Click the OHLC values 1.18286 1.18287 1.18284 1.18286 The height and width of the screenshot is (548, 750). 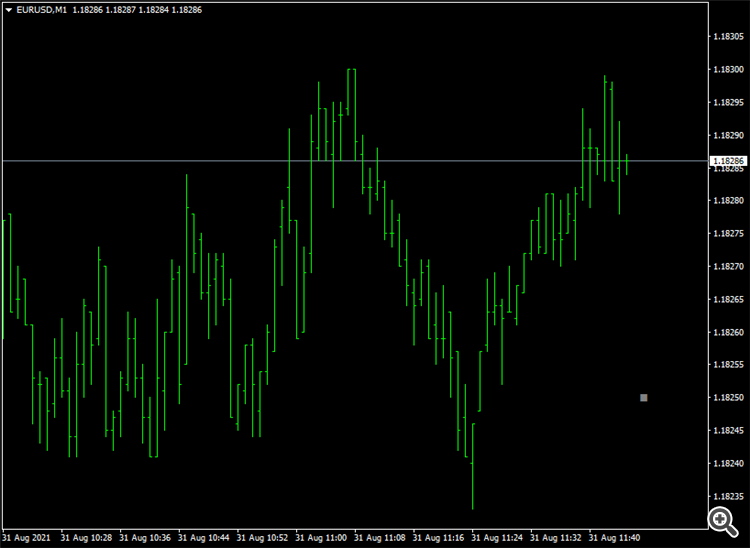pyautogui.click(x=137, y=10)
